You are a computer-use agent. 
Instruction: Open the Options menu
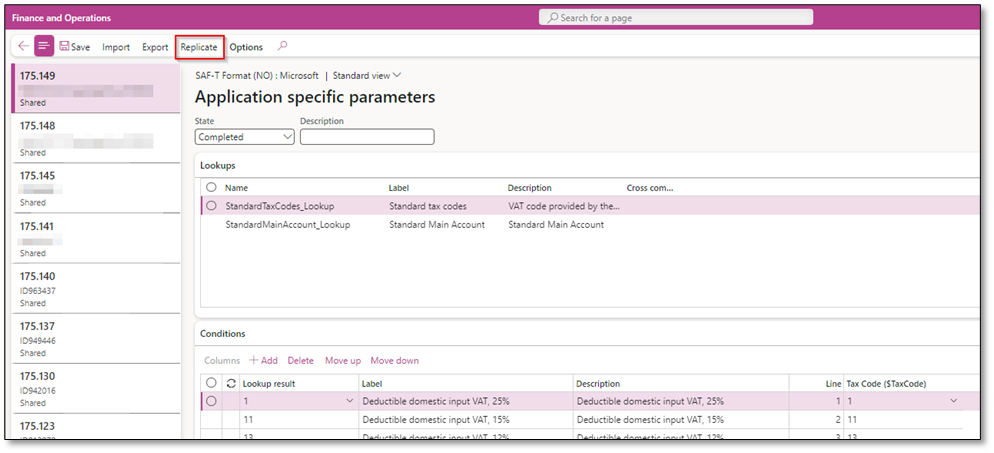click(x=246, y=47)
